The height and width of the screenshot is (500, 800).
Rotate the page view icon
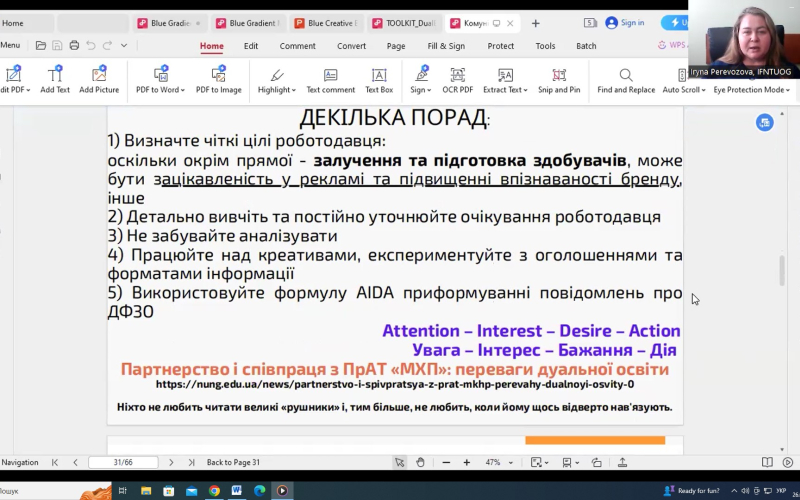pyautogui.click(x=596, y=462)
